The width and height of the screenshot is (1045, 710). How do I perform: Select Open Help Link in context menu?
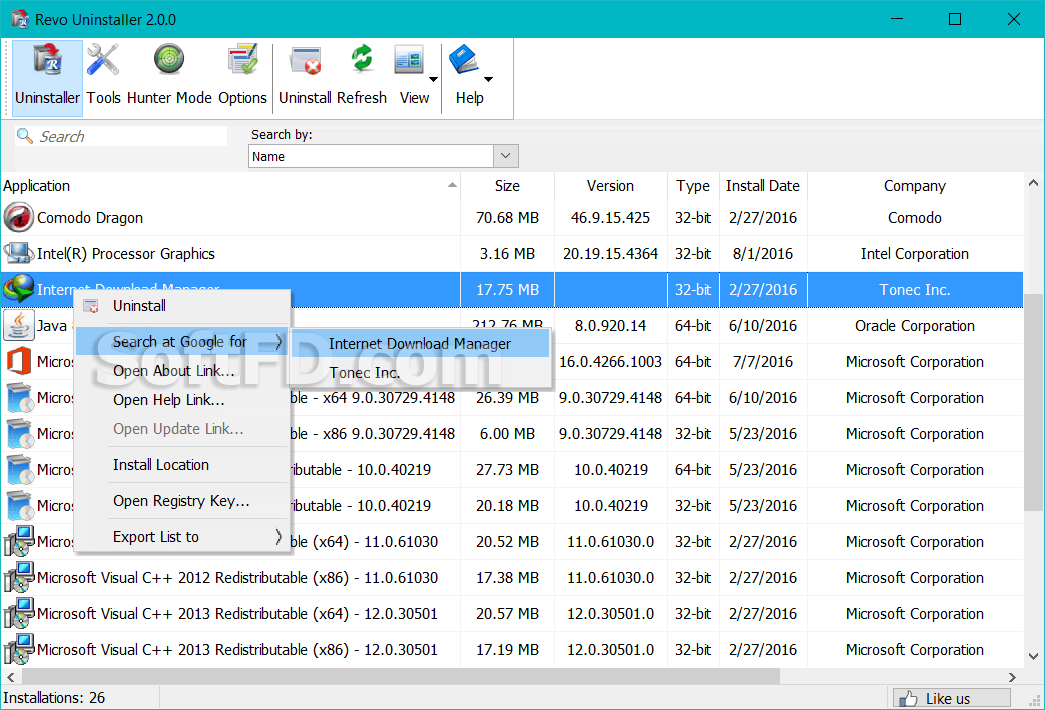[183, 400]
